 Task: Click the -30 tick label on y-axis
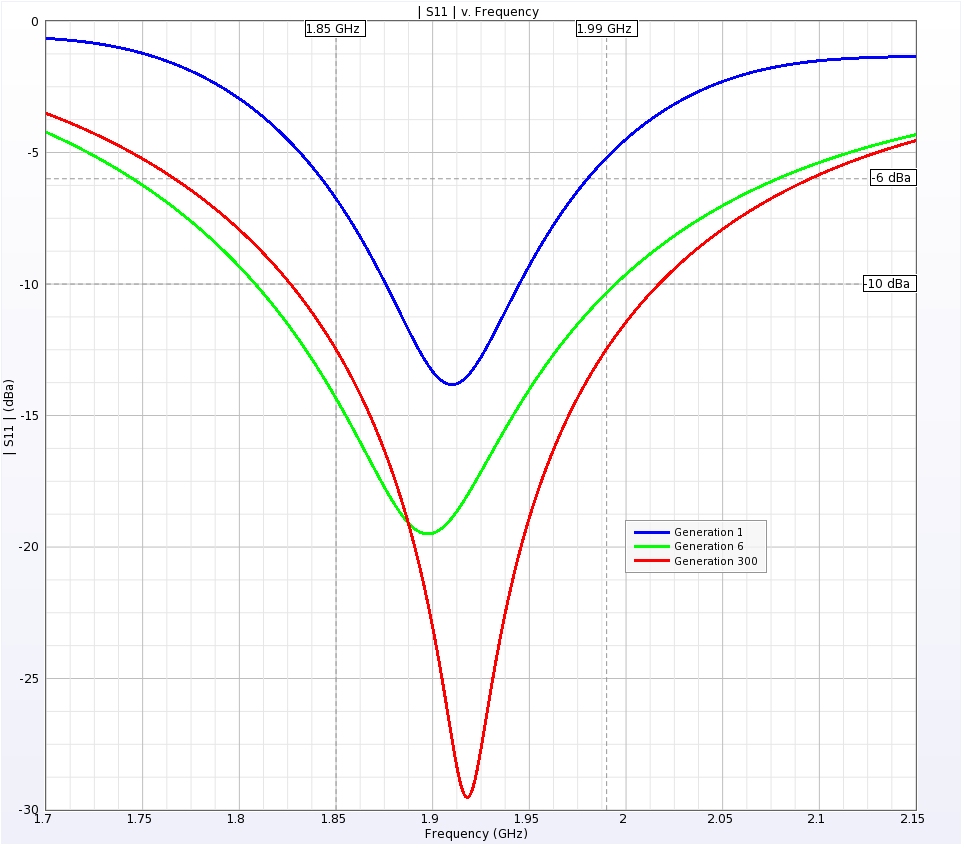tap(29, 810)
